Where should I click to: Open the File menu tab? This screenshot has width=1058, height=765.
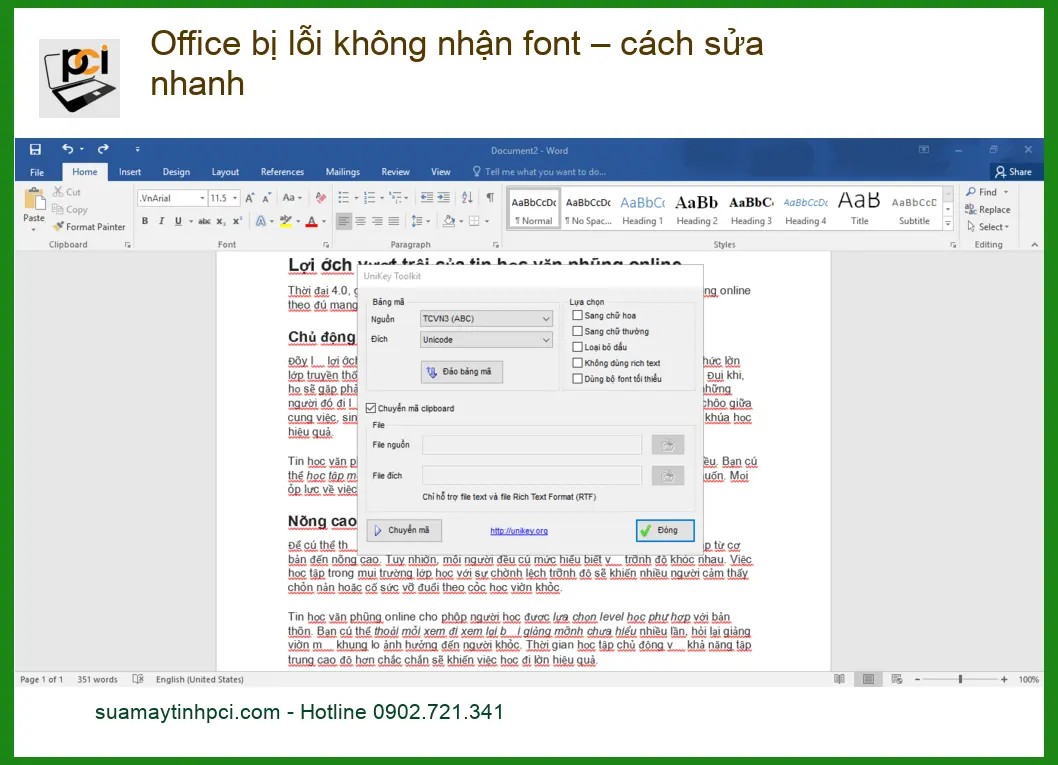point(37,172)
